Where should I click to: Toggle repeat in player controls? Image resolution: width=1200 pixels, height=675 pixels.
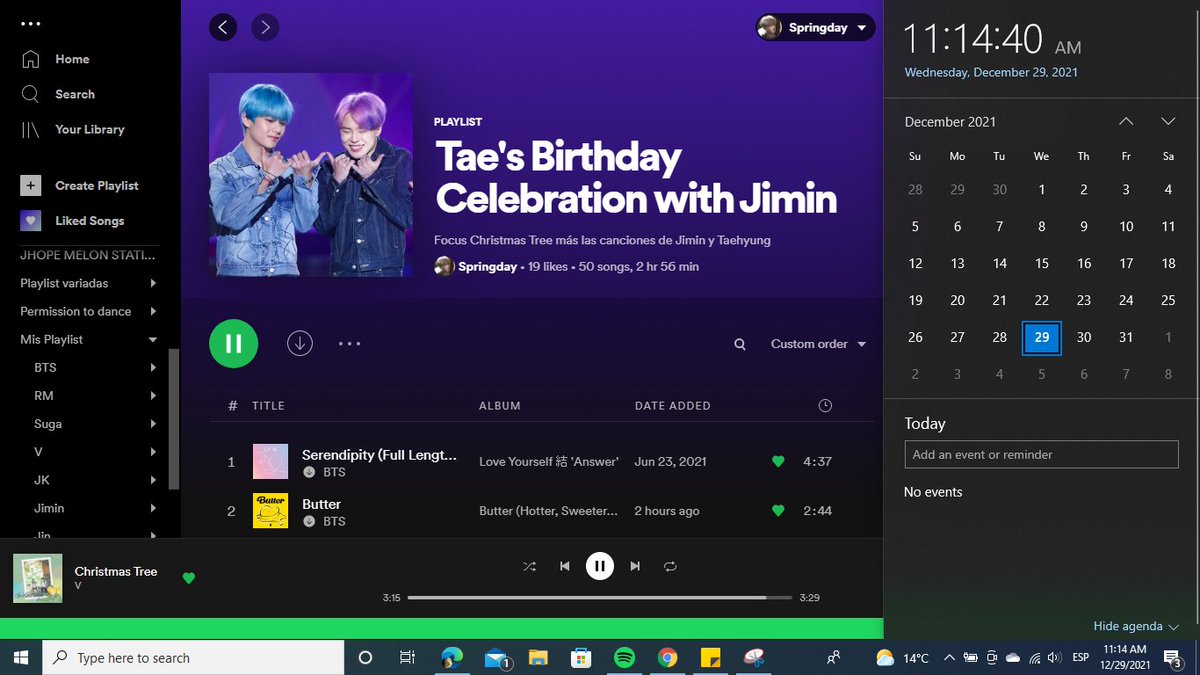[670, 566]
